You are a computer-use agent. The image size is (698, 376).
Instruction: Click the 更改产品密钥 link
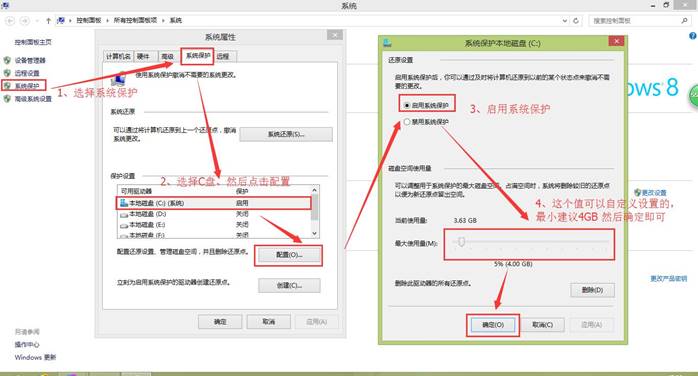[669, 279]
